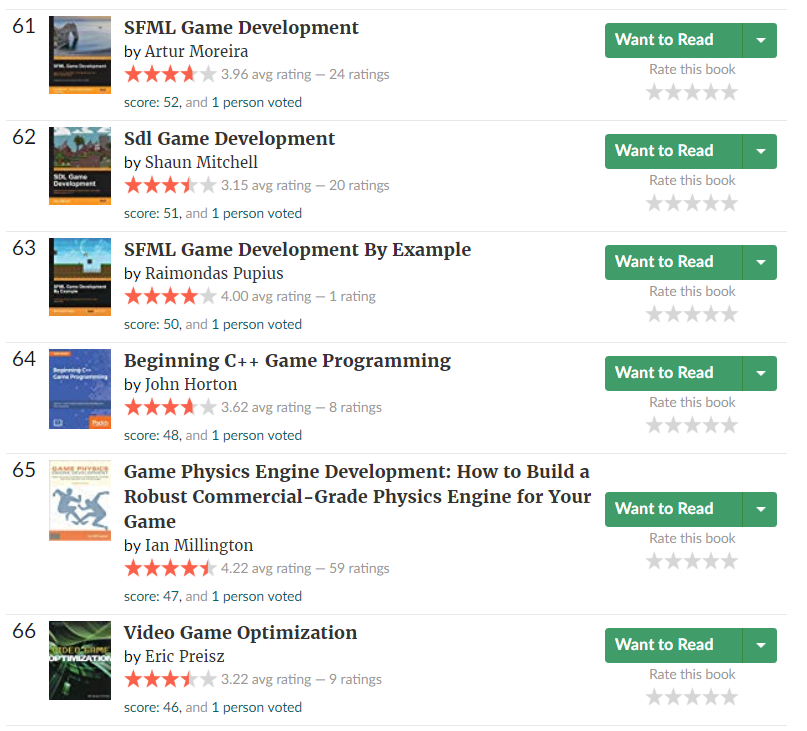Open score: 46 link for Video Game Optimization
The height and width of the screenshot is (731, 807).
tap(152, 707)
